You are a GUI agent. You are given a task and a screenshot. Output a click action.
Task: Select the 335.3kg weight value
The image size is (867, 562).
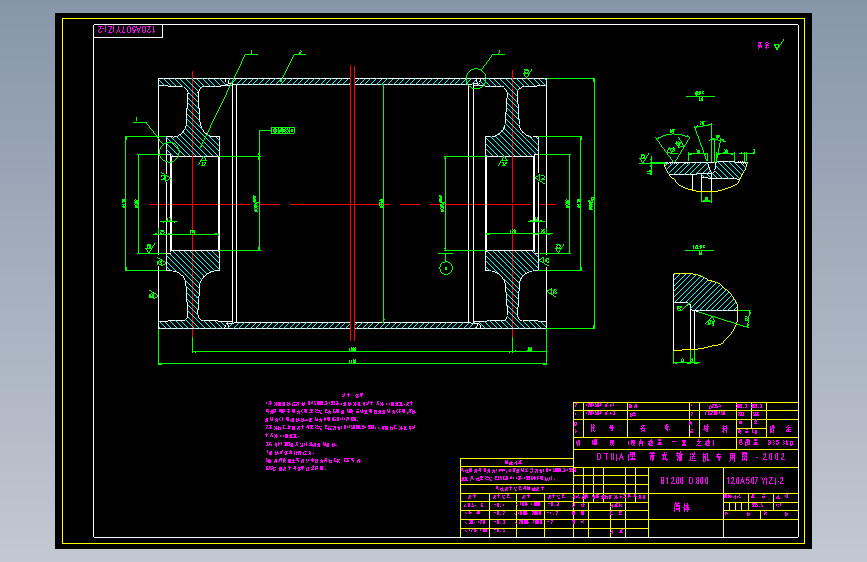[780, 443]
